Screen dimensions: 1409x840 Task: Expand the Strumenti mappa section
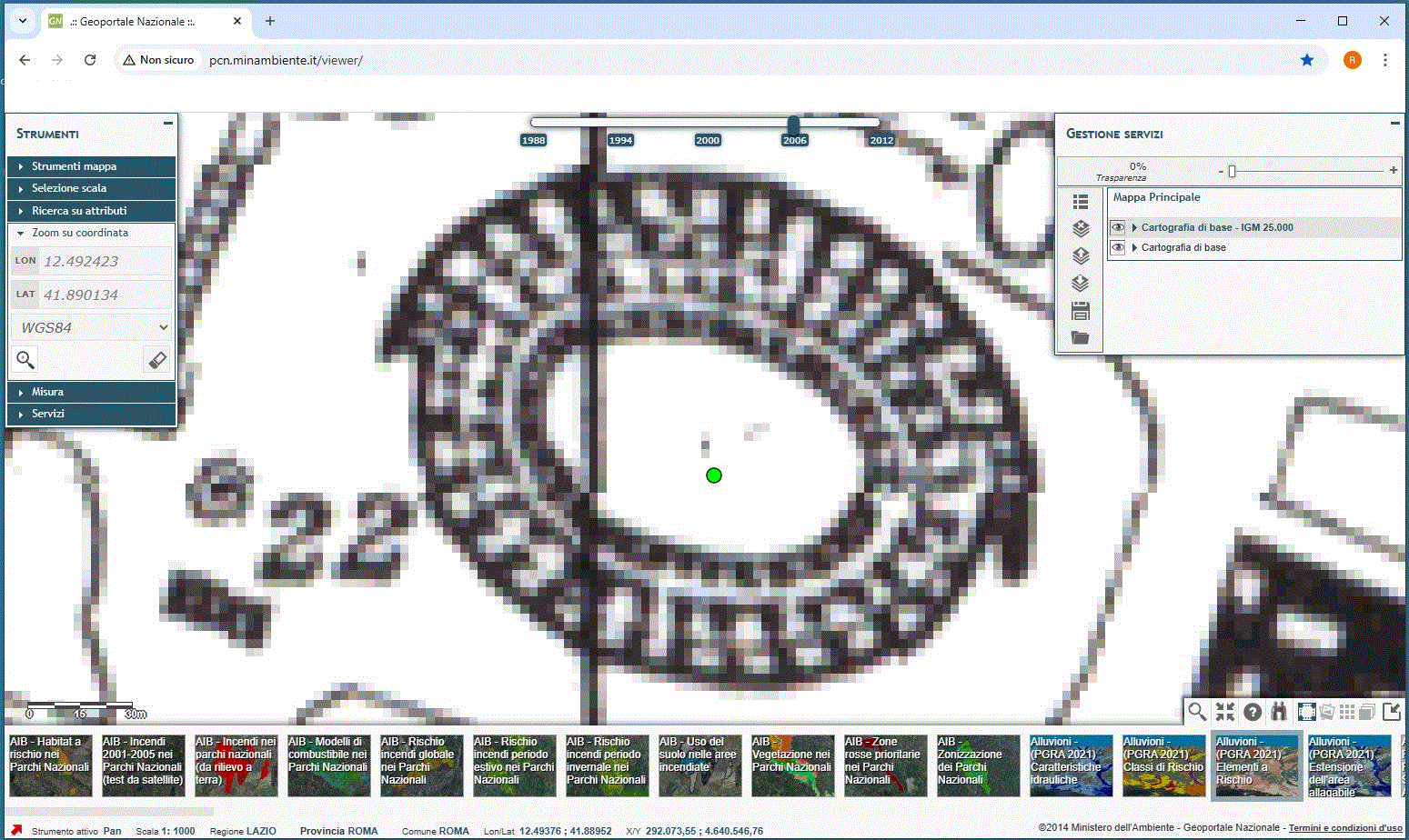click(74, 166)
